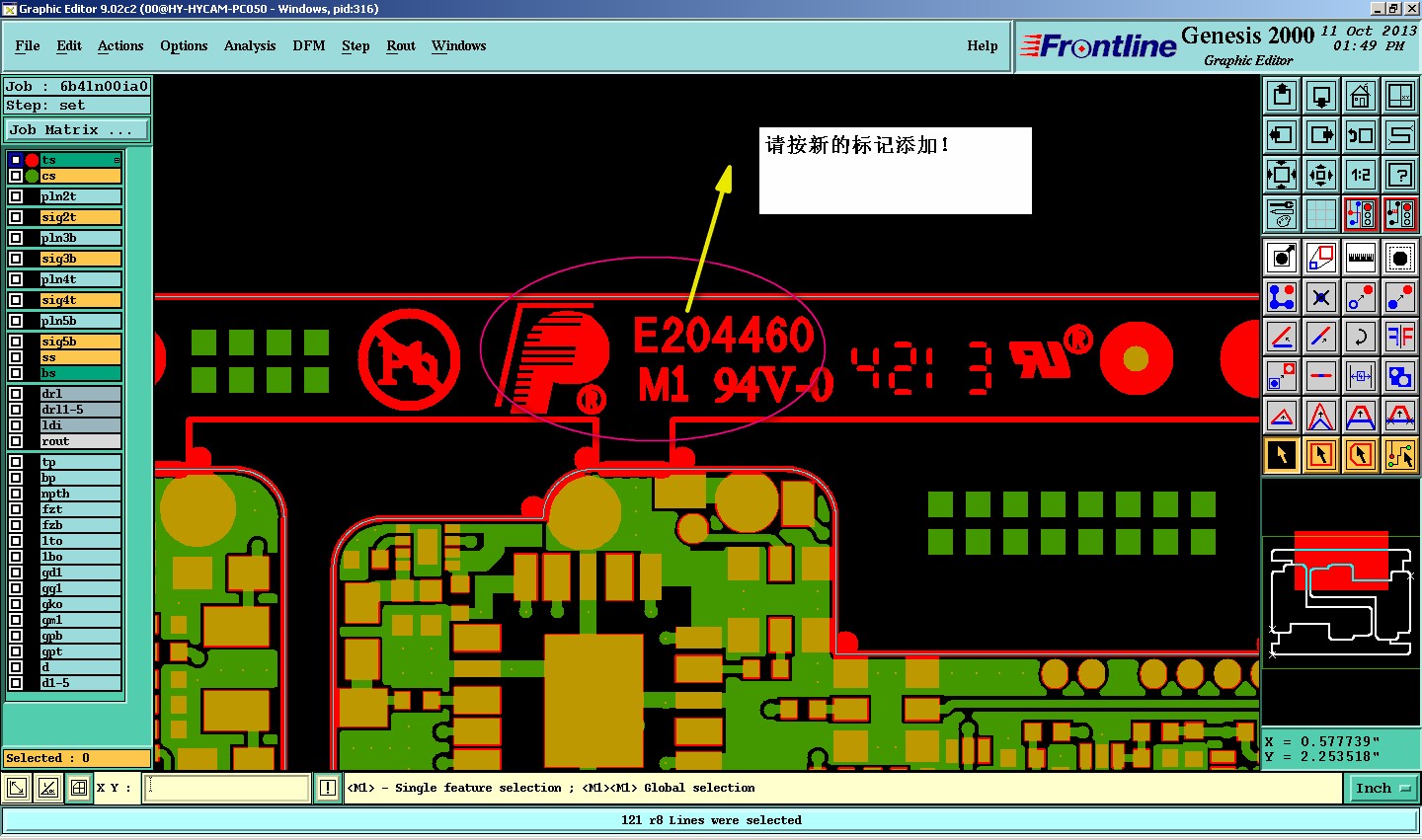The height and width of the screenshot is (840, 1422).
Task: Click the colored net traffic-light icon
Action: 1361,213
